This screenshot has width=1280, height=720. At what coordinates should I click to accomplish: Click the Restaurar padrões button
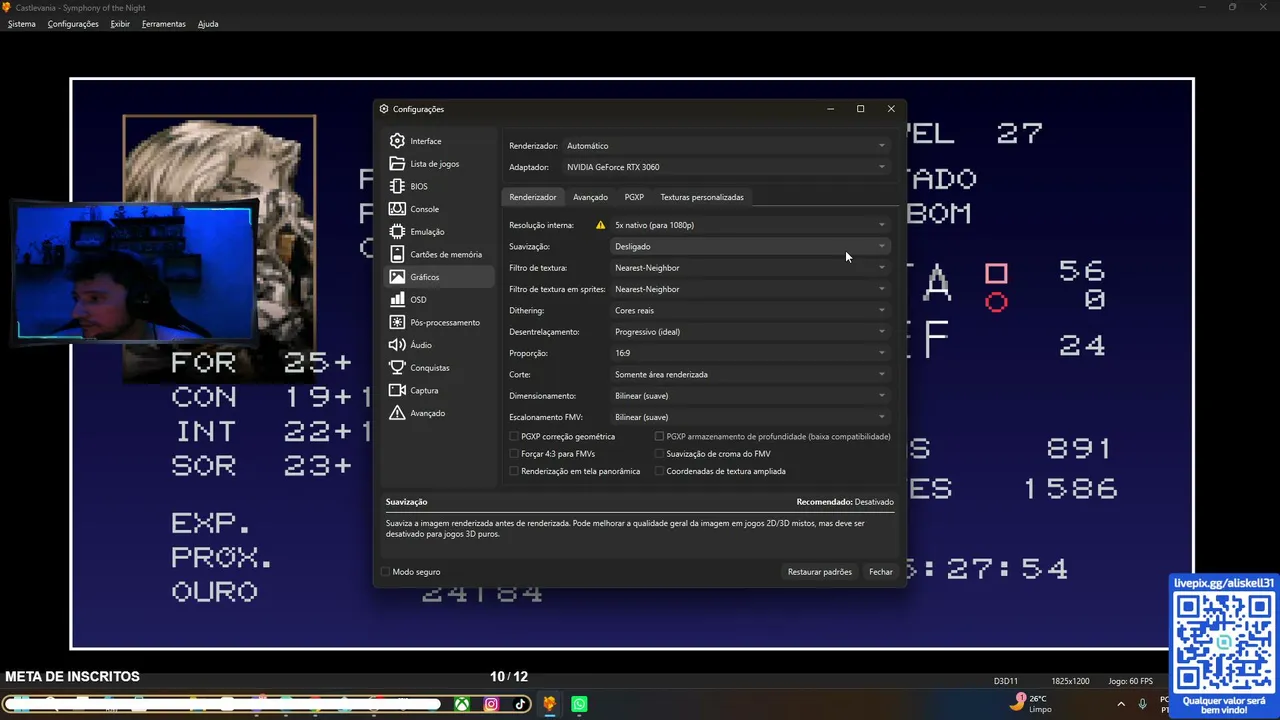coord(820,572)
